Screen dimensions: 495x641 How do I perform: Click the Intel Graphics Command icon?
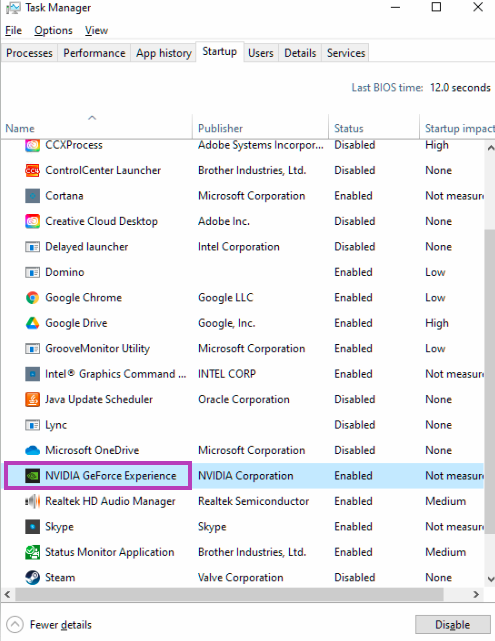click(x=32, y=374)
